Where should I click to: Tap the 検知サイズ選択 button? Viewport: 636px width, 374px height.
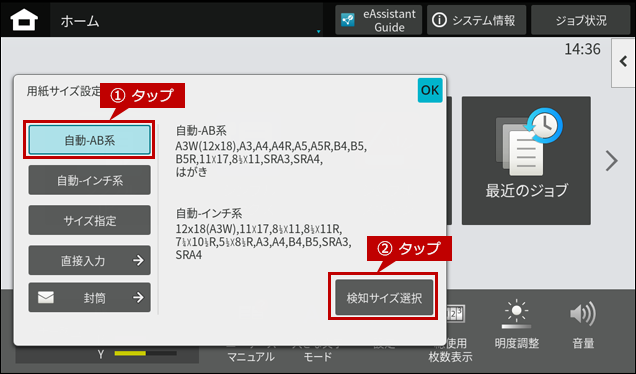tap(384, 298)
